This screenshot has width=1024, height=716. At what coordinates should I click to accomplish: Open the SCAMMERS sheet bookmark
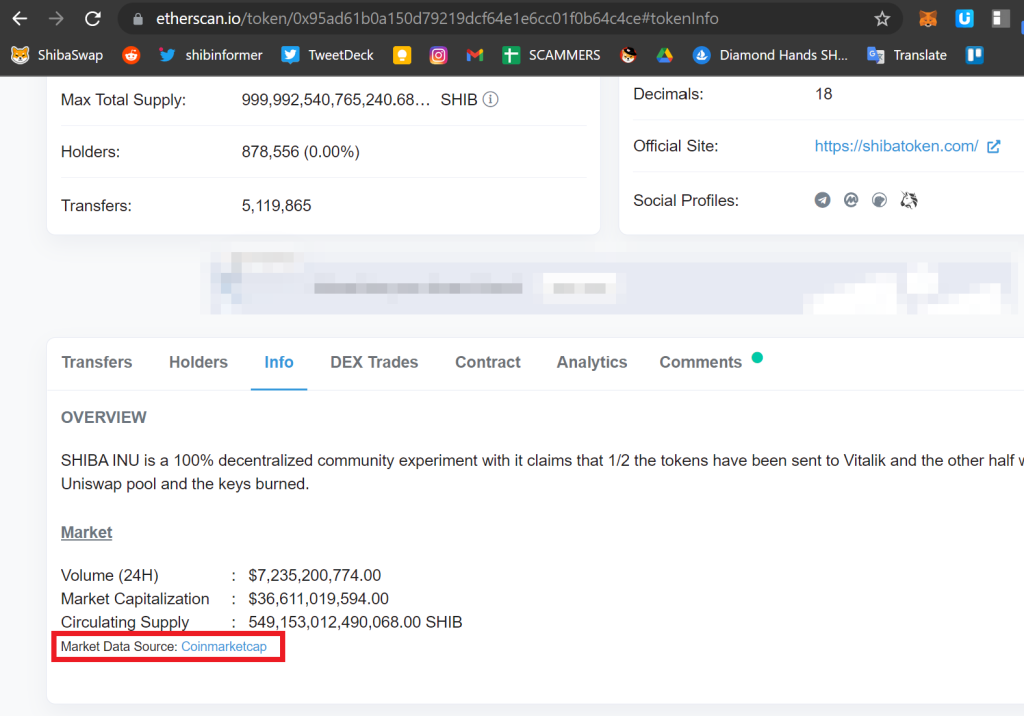tap(551, 55)
